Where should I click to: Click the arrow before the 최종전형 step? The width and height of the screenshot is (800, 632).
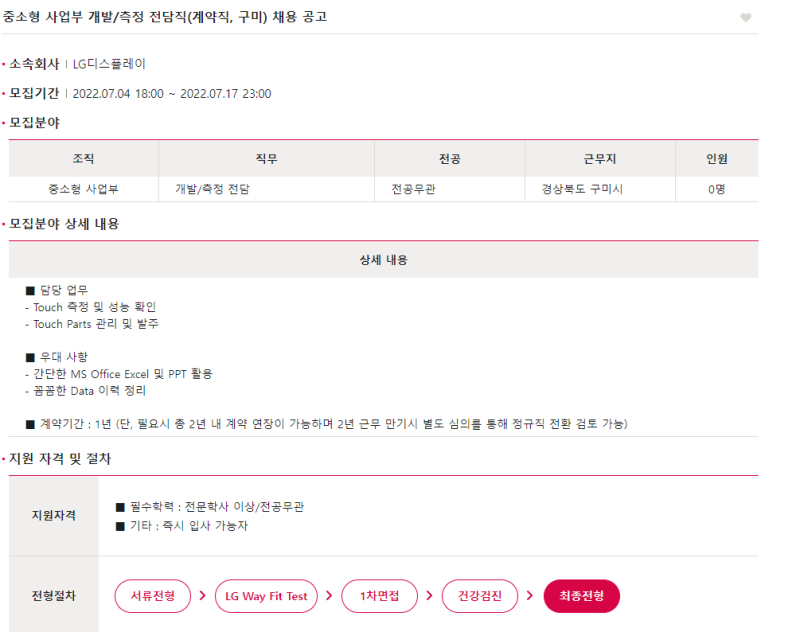531,596
